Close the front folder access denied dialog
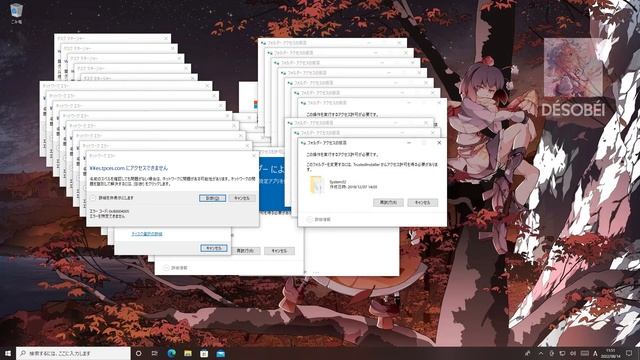The height and width of the screenshot is (360, 640). [439, 143]
